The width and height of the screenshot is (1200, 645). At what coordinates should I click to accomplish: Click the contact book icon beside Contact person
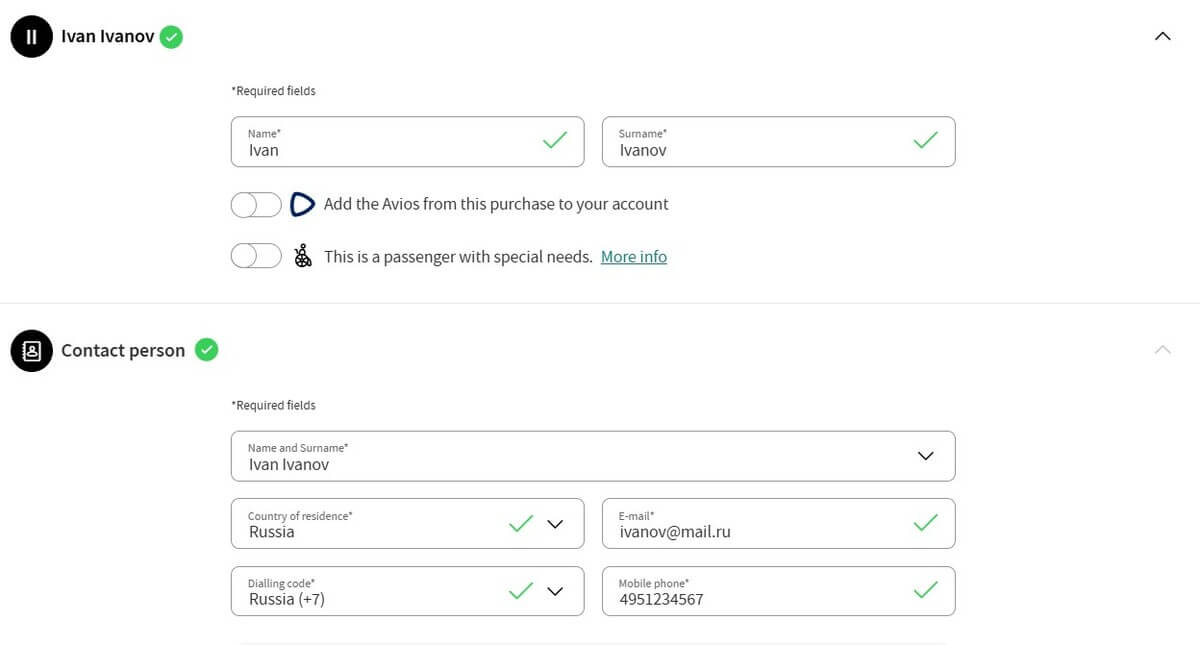31,351
